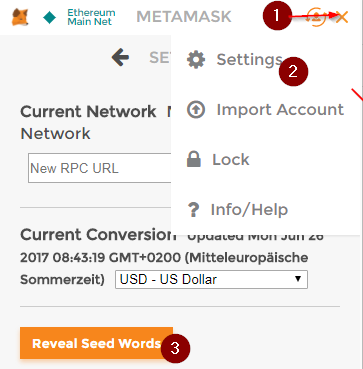Image resolution: width=363 pixels, height=369 pixels.
Task: Open the Info/Help menu entry
Action: click(x=249, y=210)
